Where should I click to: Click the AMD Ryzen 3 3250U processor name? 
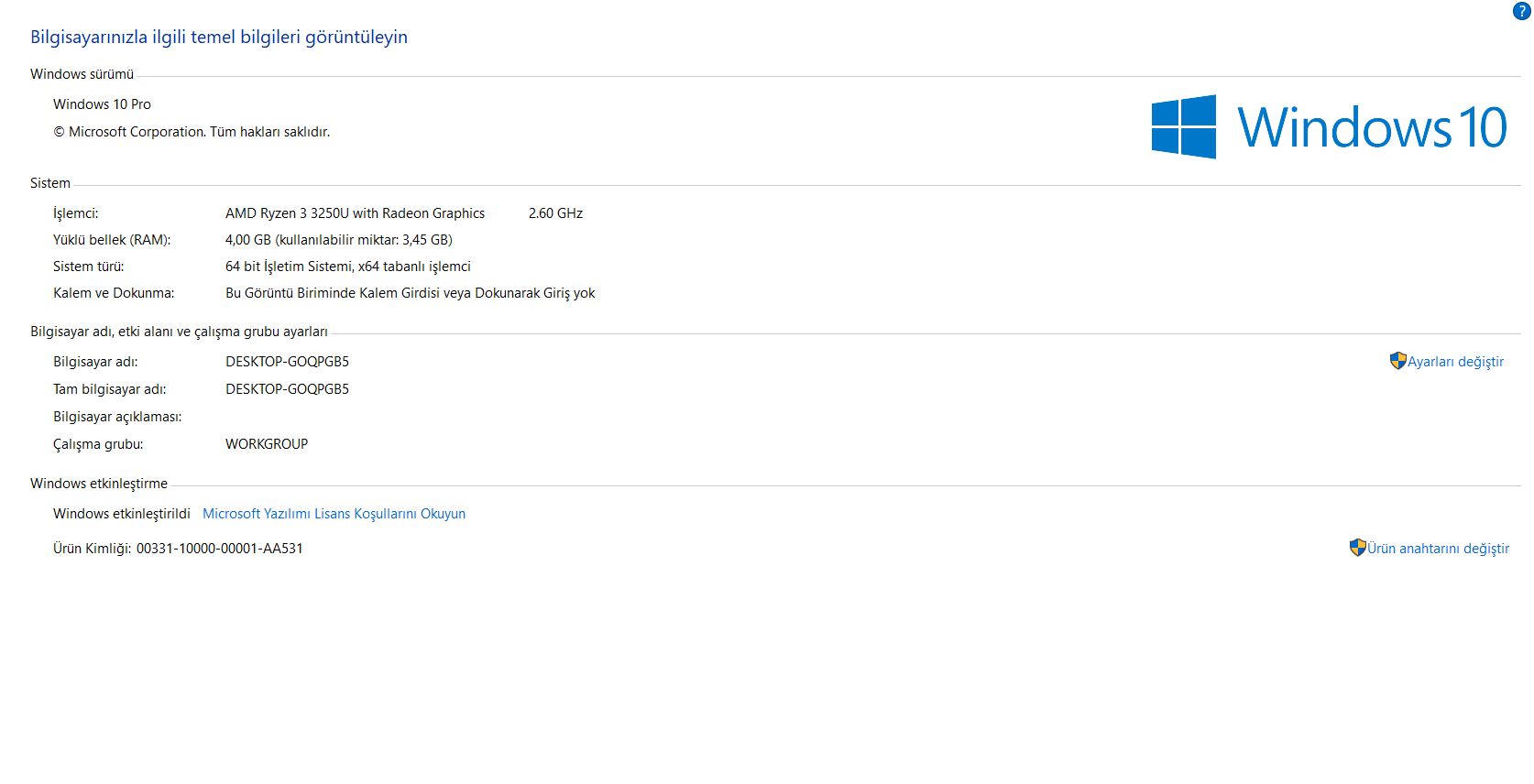(355, 213)
